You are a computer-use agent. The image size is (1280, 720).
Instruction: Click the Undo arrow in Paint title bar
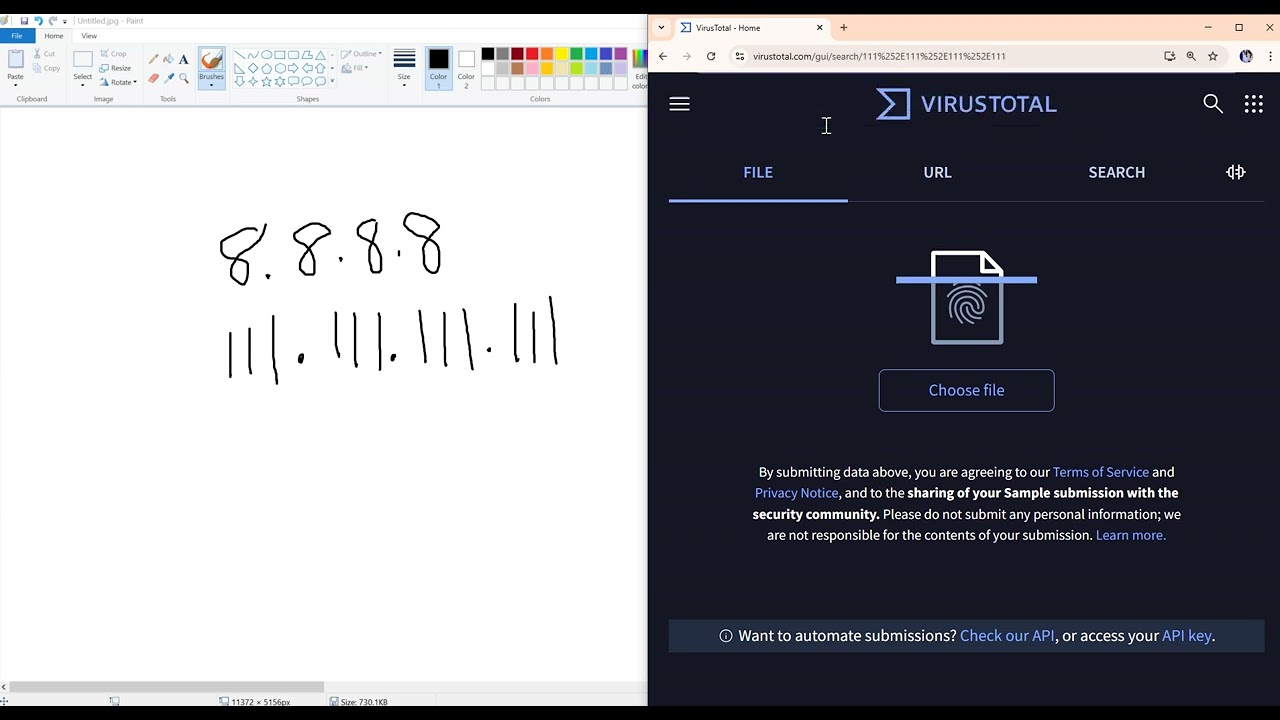tap(38, 21)
